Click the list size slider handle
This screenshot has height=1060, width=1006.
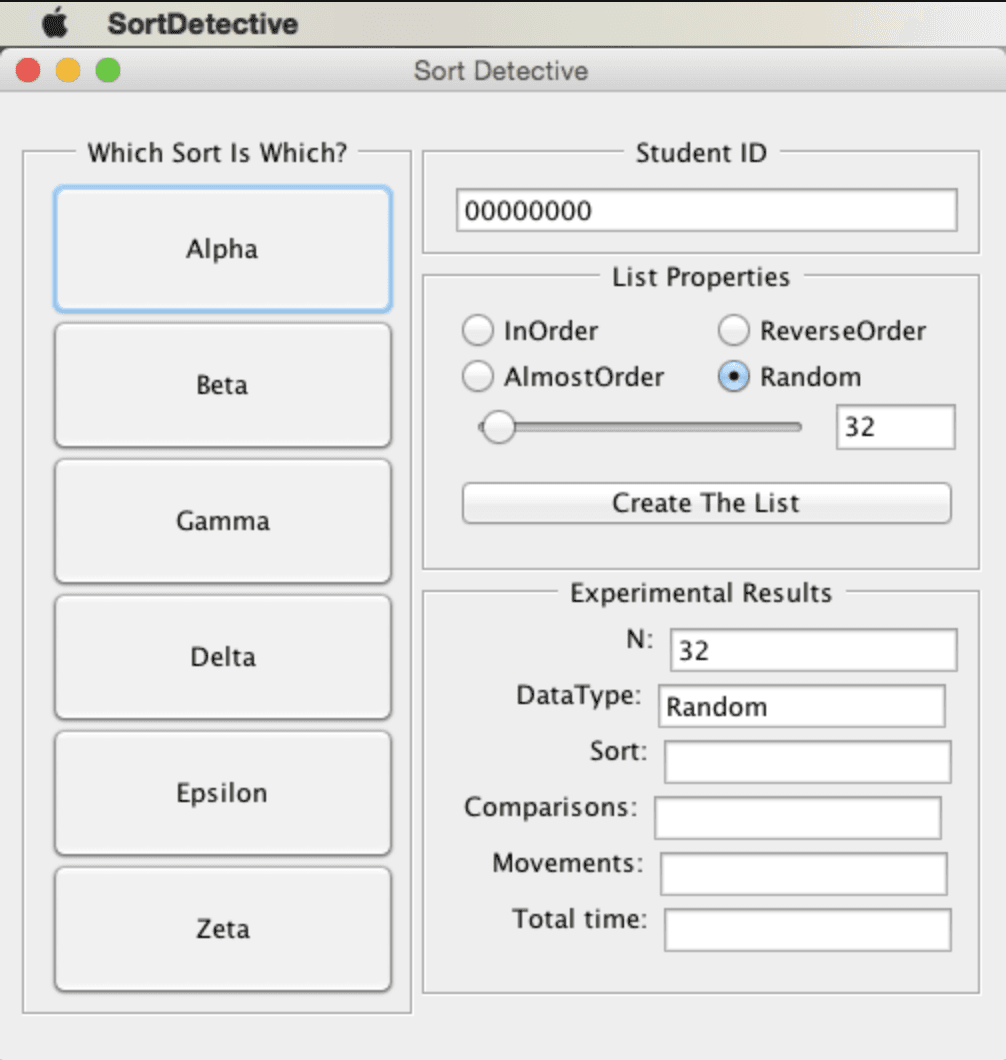(497, 428)
